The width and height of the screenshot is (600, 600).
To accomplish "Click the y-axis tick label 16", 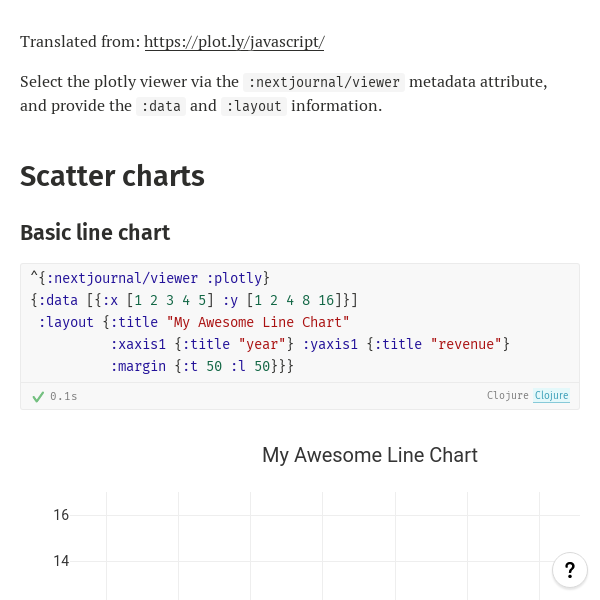I will tap(61, 515).
